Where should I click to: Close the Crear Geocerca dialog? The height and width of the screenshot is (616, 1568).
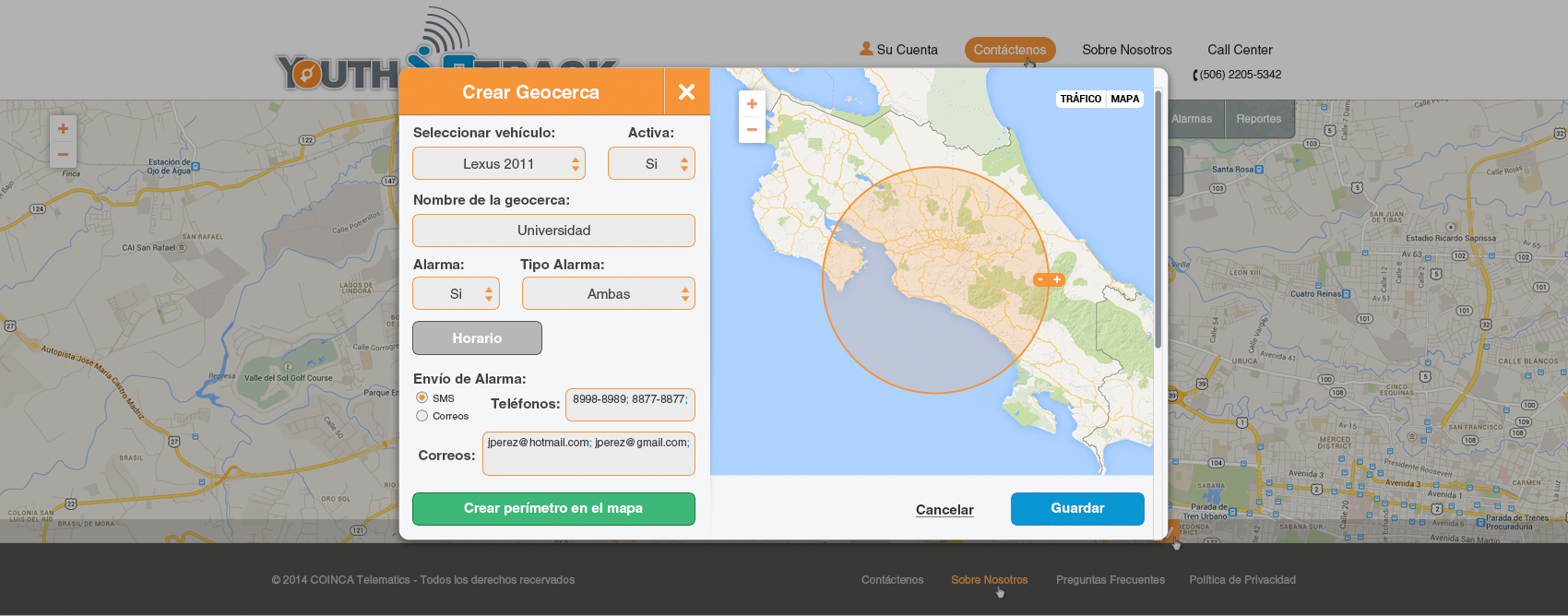[x=686, y=91]
